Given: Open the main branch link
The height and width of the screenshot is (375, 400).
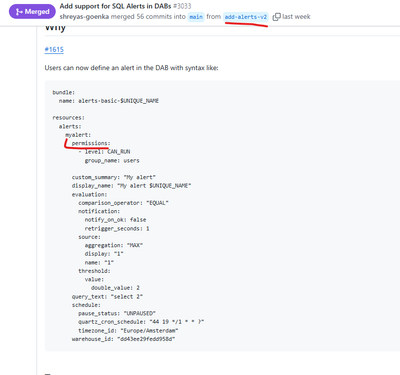Looking at the screenshot, I should [196, 17].
